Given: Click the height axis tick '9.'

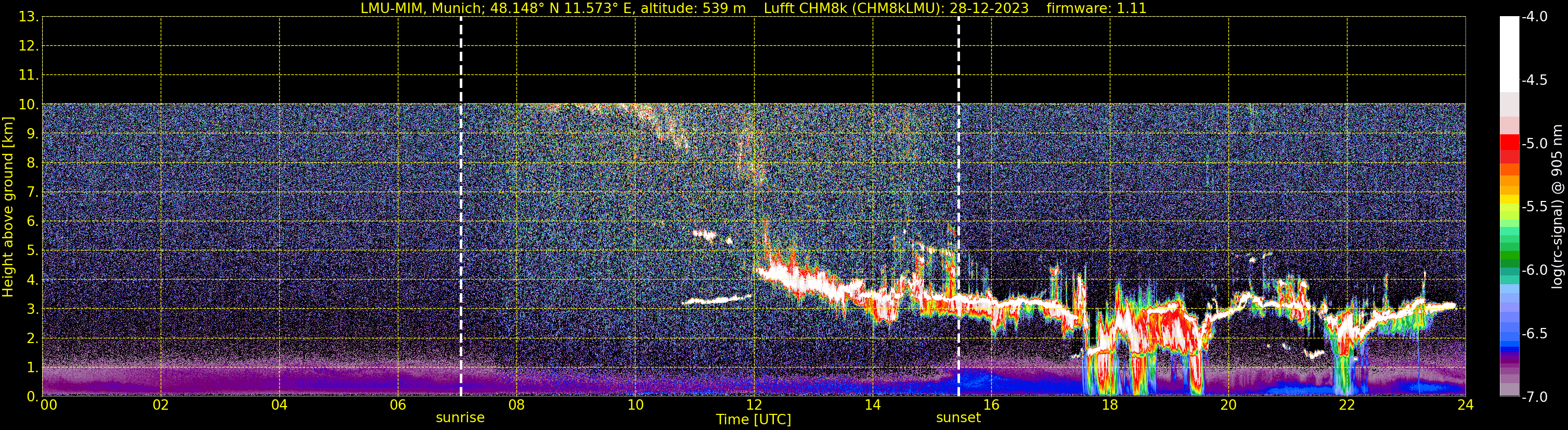Looking at the screenshot, I should 33,133.
